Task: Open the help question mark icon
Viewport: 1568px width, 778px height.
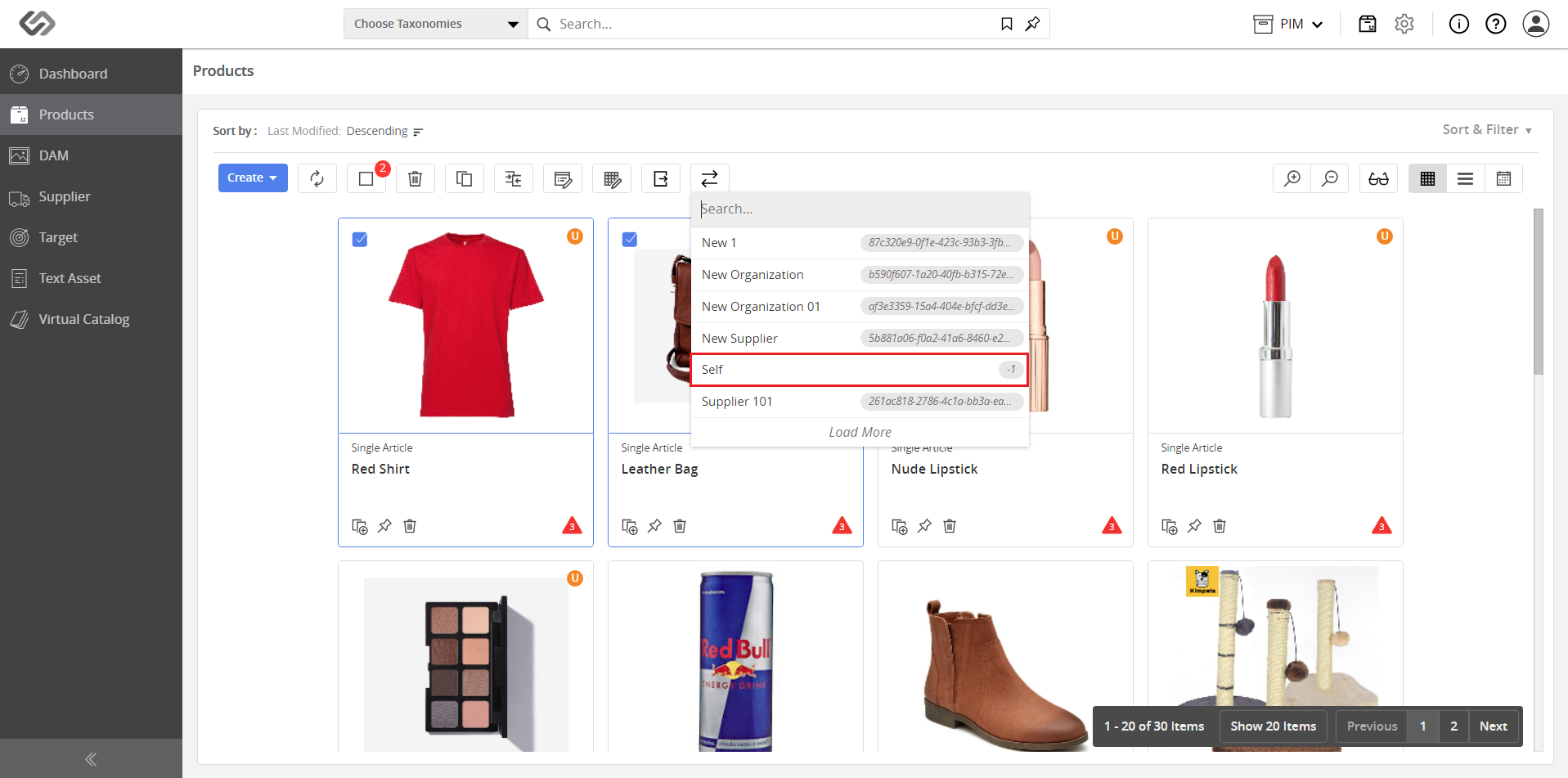Action: pos(1496,24)
